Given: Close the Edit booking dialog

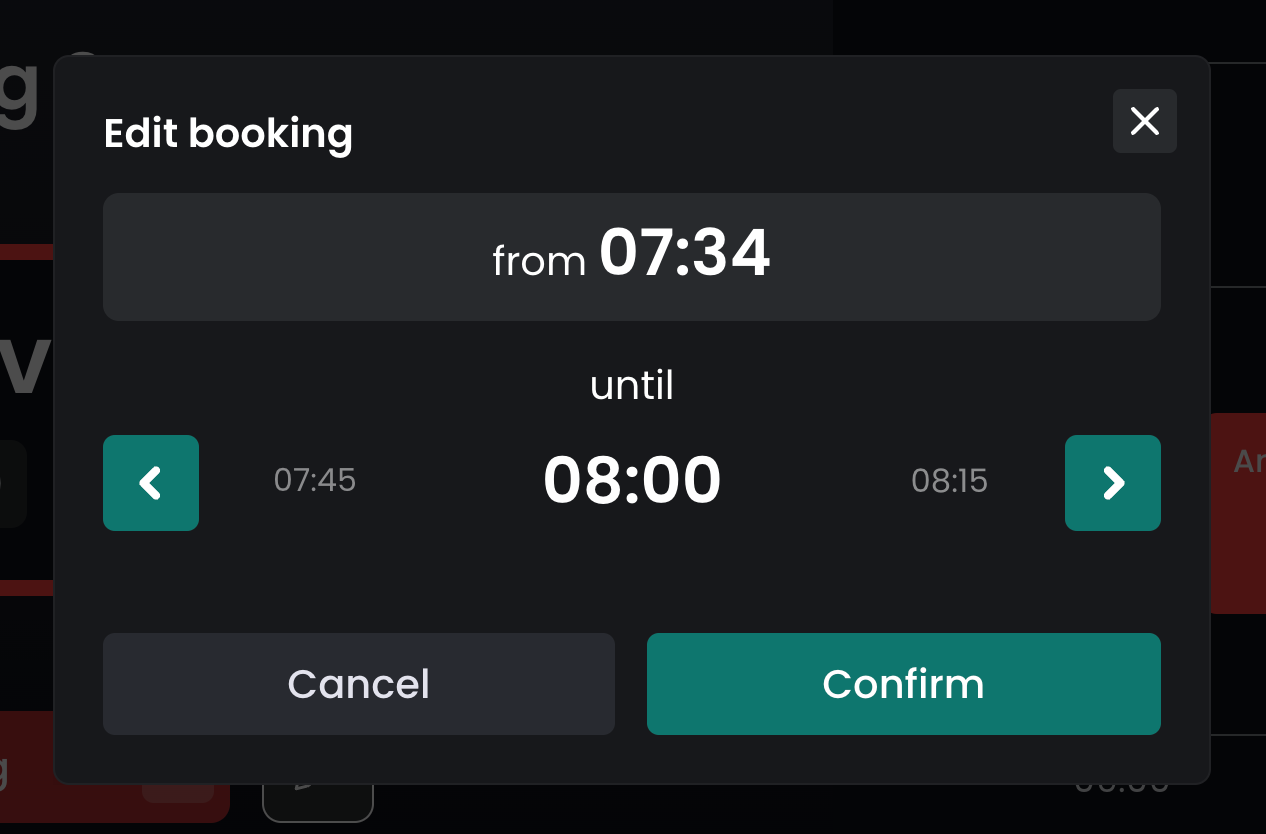Looking at the screenshot, I should 1144,121.
